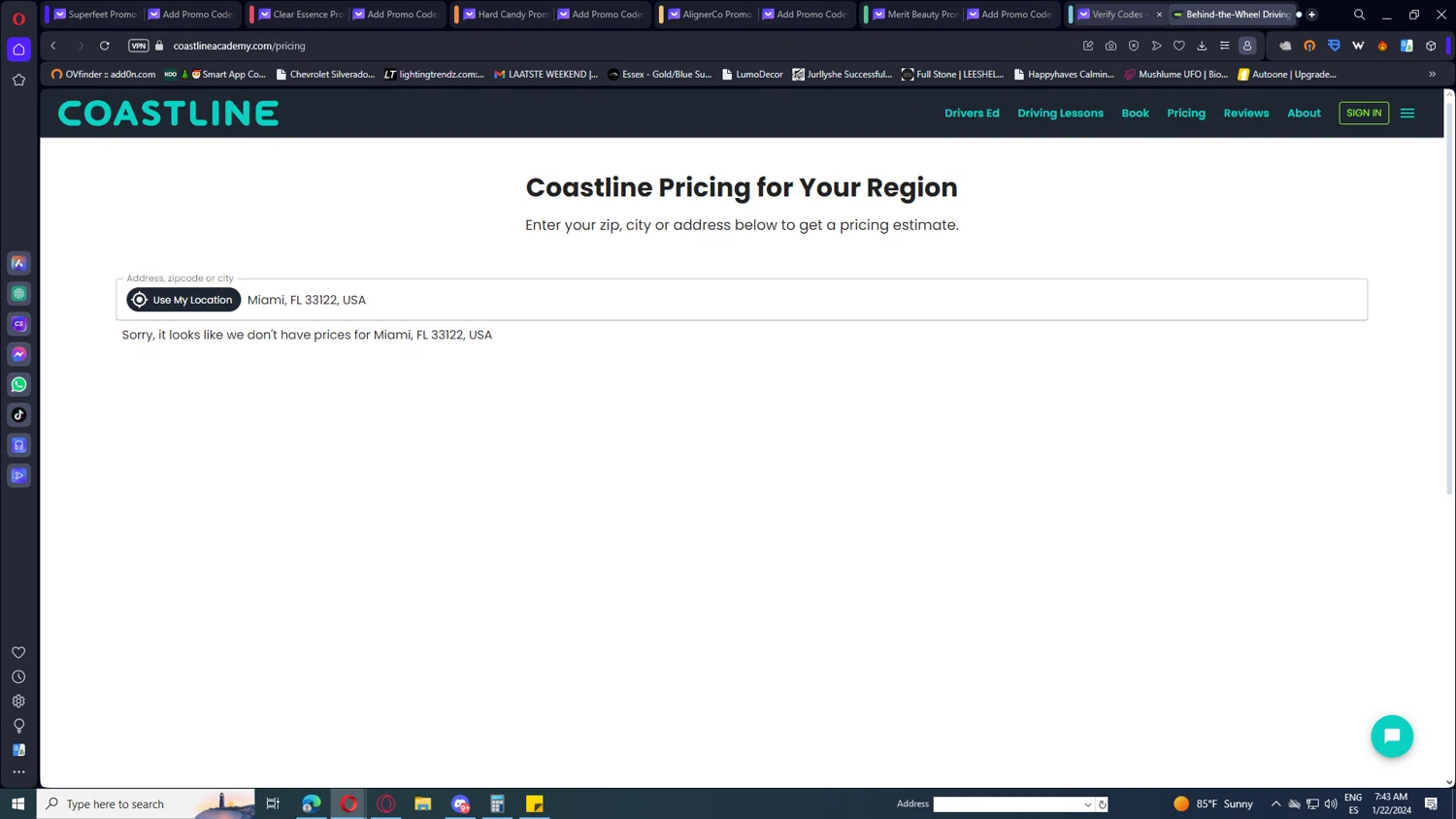Viewport: 1456px width, 819px height.
Task: Expand the hidden bookmarks chevron
Action: coord(1432,74)
